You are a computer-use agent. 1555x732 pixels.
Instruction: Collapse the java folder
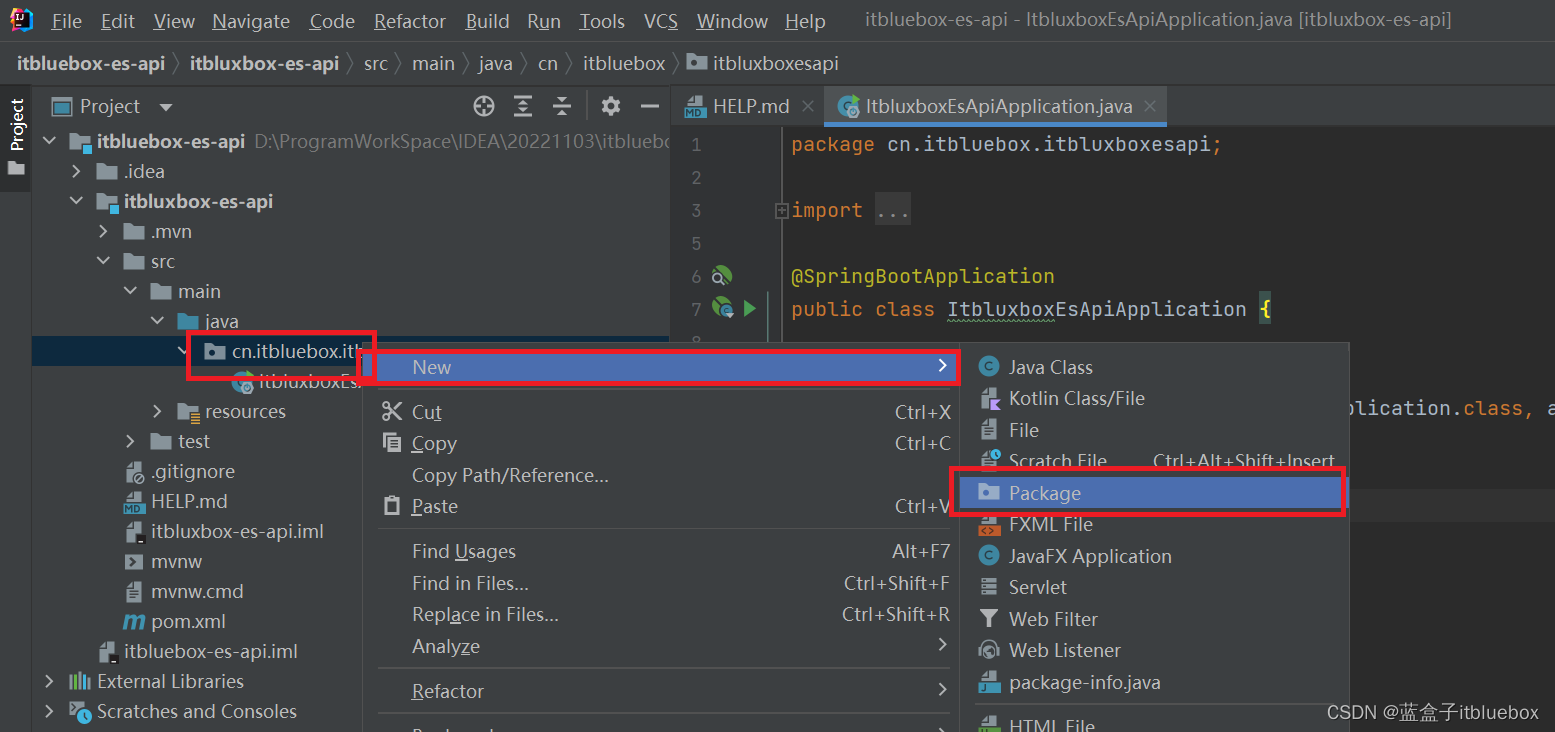pos(158,322)
